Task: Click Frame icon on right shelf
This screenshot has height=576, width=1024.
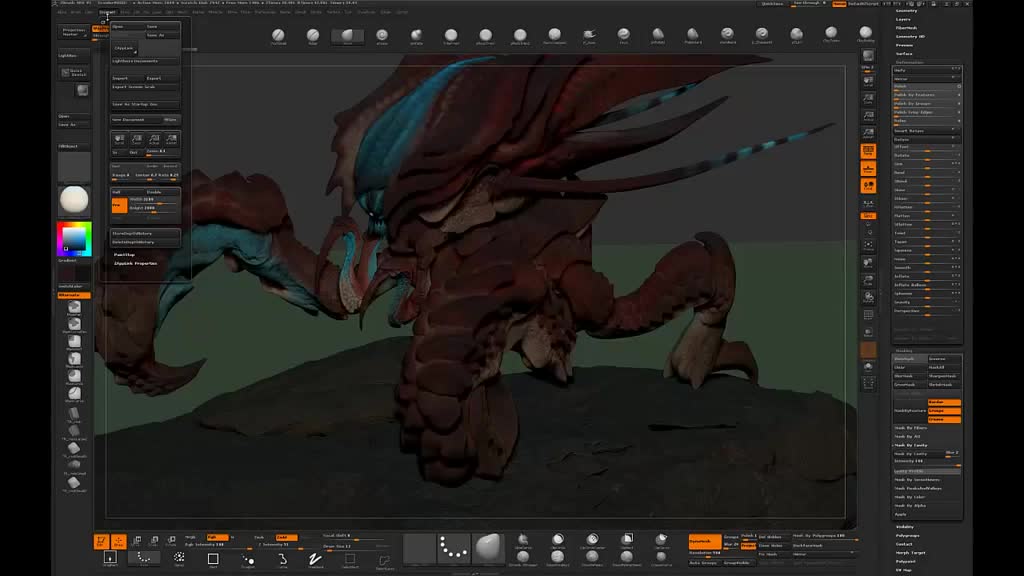Action: 868,244
